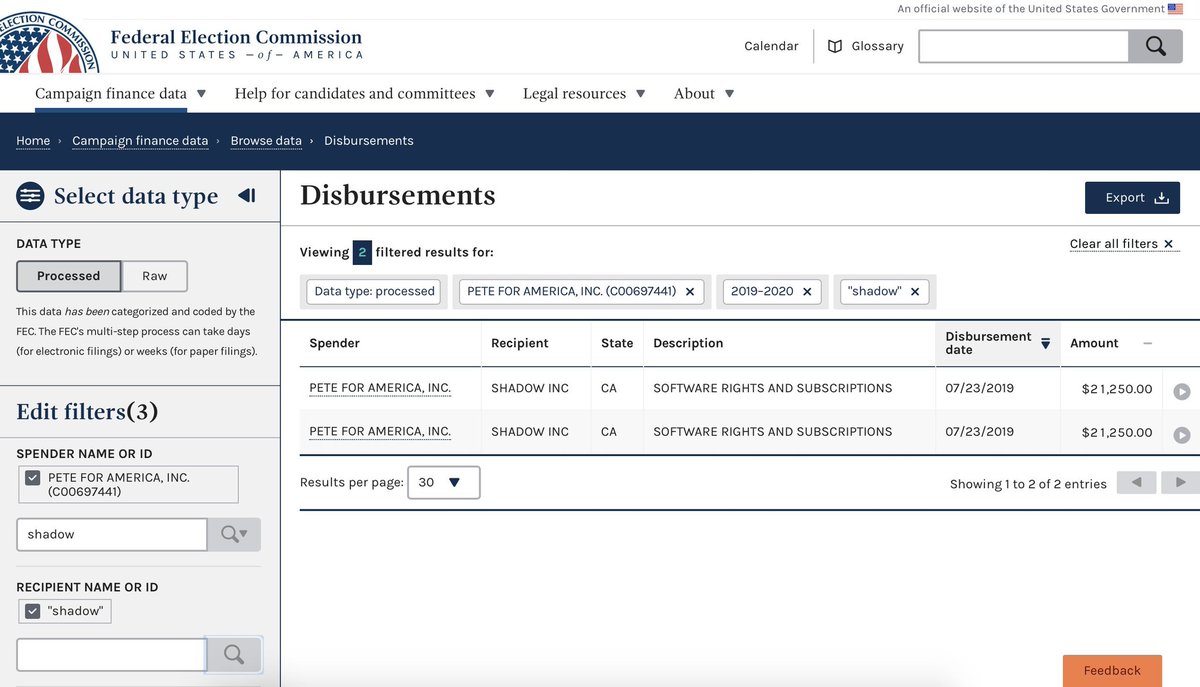Screen dimensions: 1200x687
Task: Click the spender name search icon button
Action: tap(234, 534)
